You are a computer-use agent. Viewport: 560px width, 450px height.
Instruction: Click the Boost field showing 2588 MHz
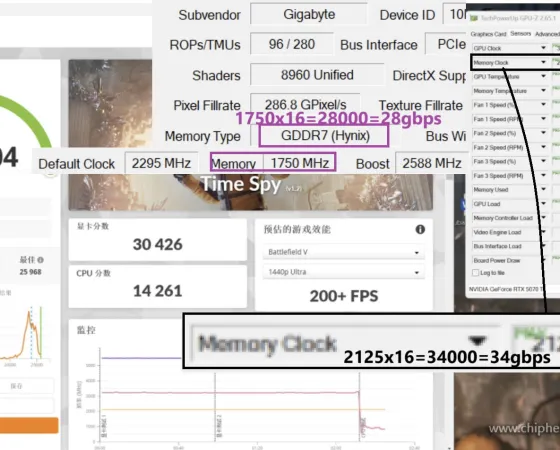[432, 164]
